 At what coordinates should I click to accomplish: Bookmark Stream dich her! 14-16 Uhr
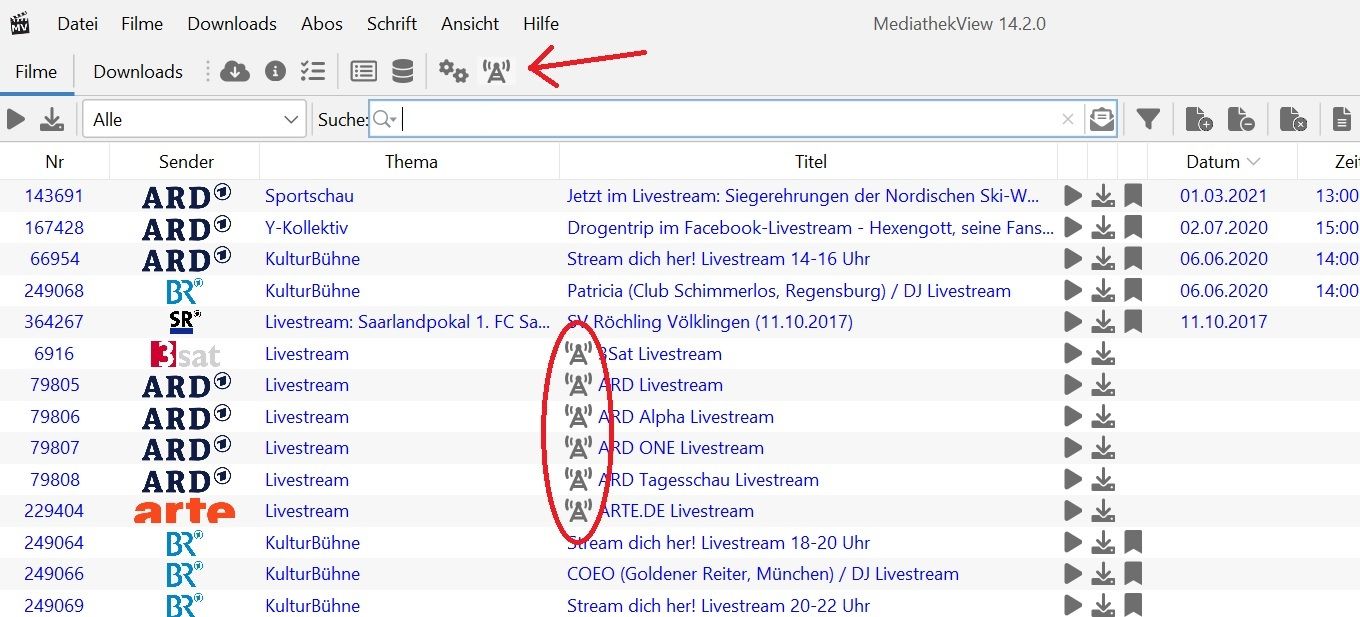pyautogui.click(x=1133, y=259)
